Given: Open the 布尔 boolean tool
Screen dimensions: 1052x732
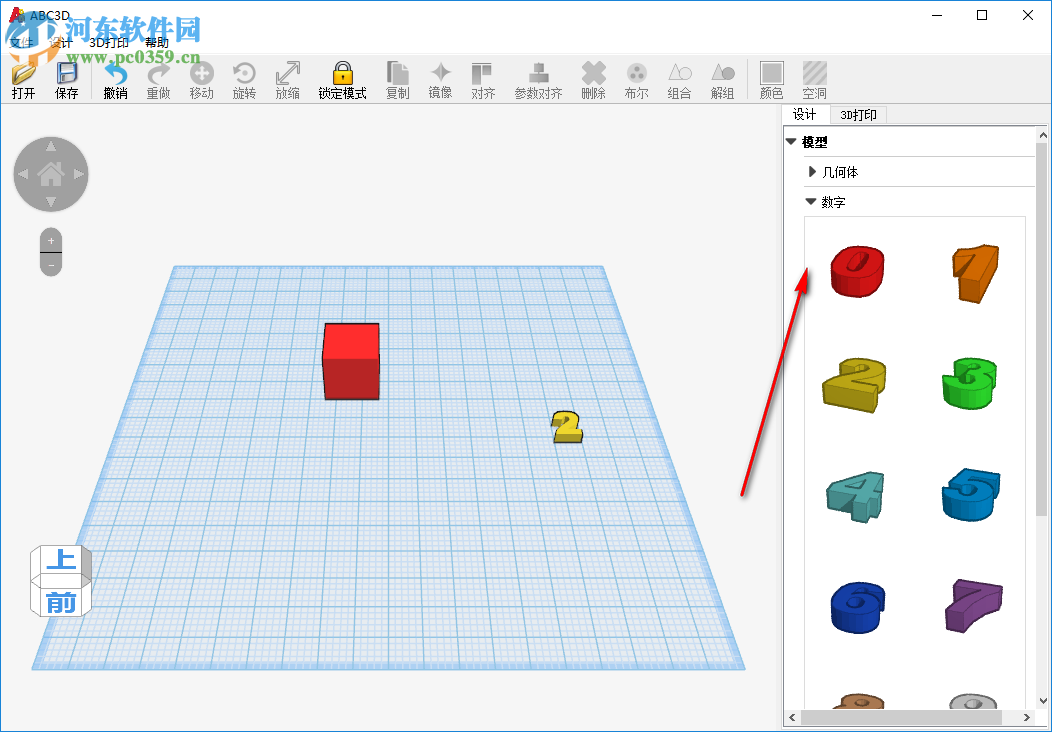Looking at the screenshot, I should (x=637, y=81).
